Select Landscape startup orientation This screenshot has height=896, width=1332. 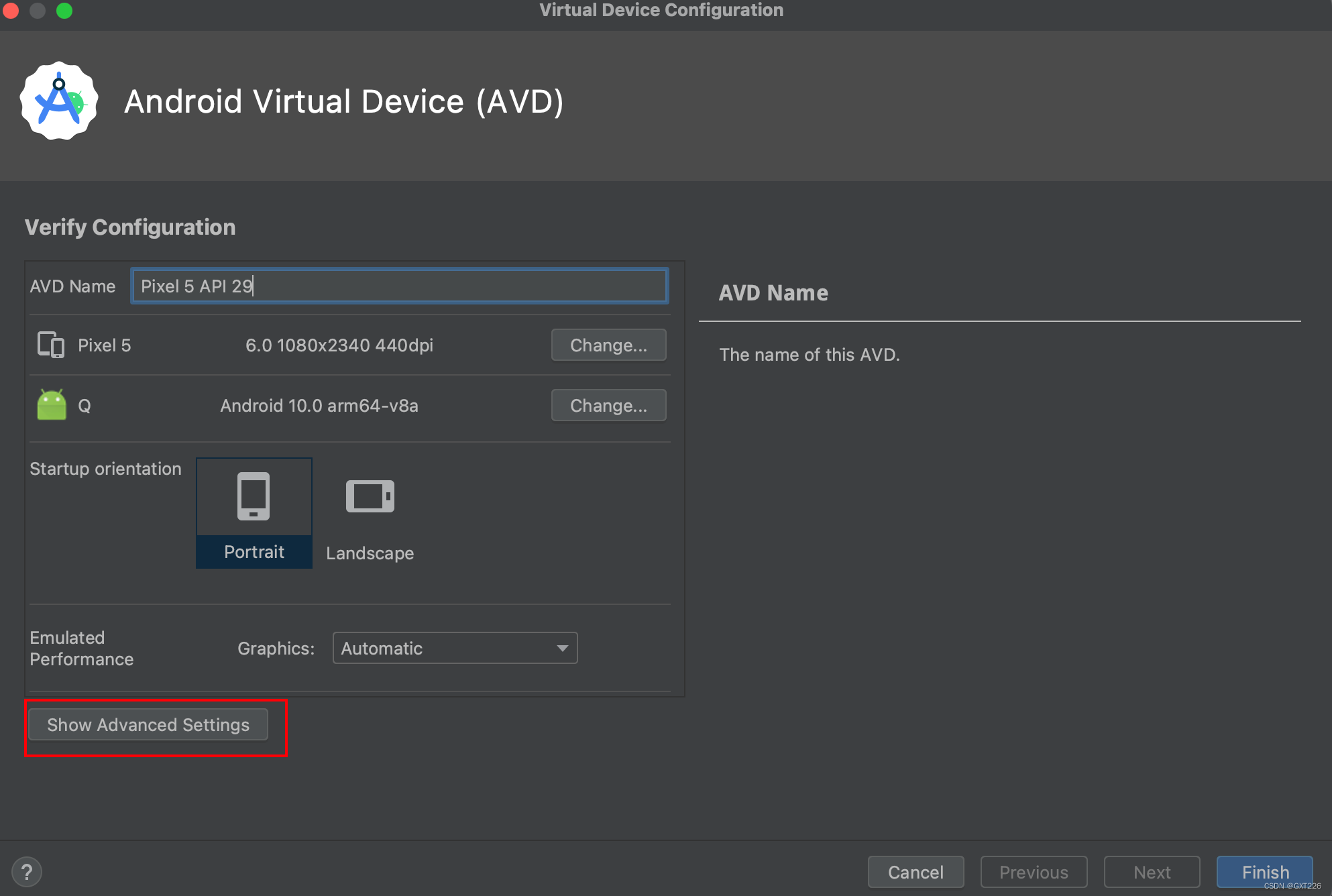[370, 553]
